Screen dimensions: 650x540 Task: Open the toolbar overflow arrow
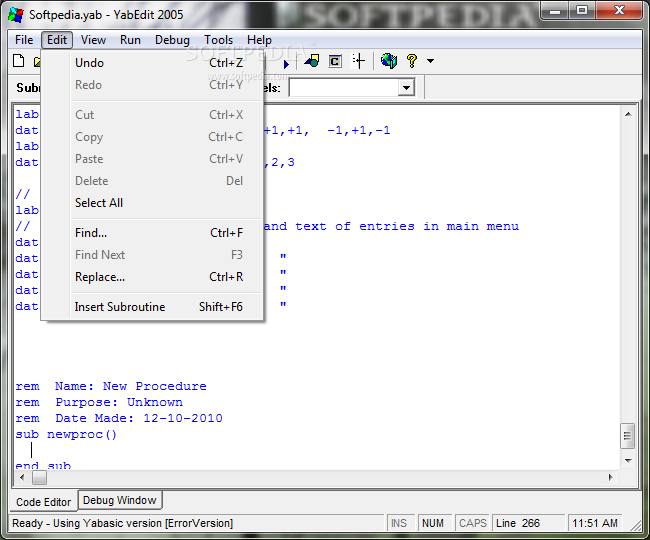[431, 61]
